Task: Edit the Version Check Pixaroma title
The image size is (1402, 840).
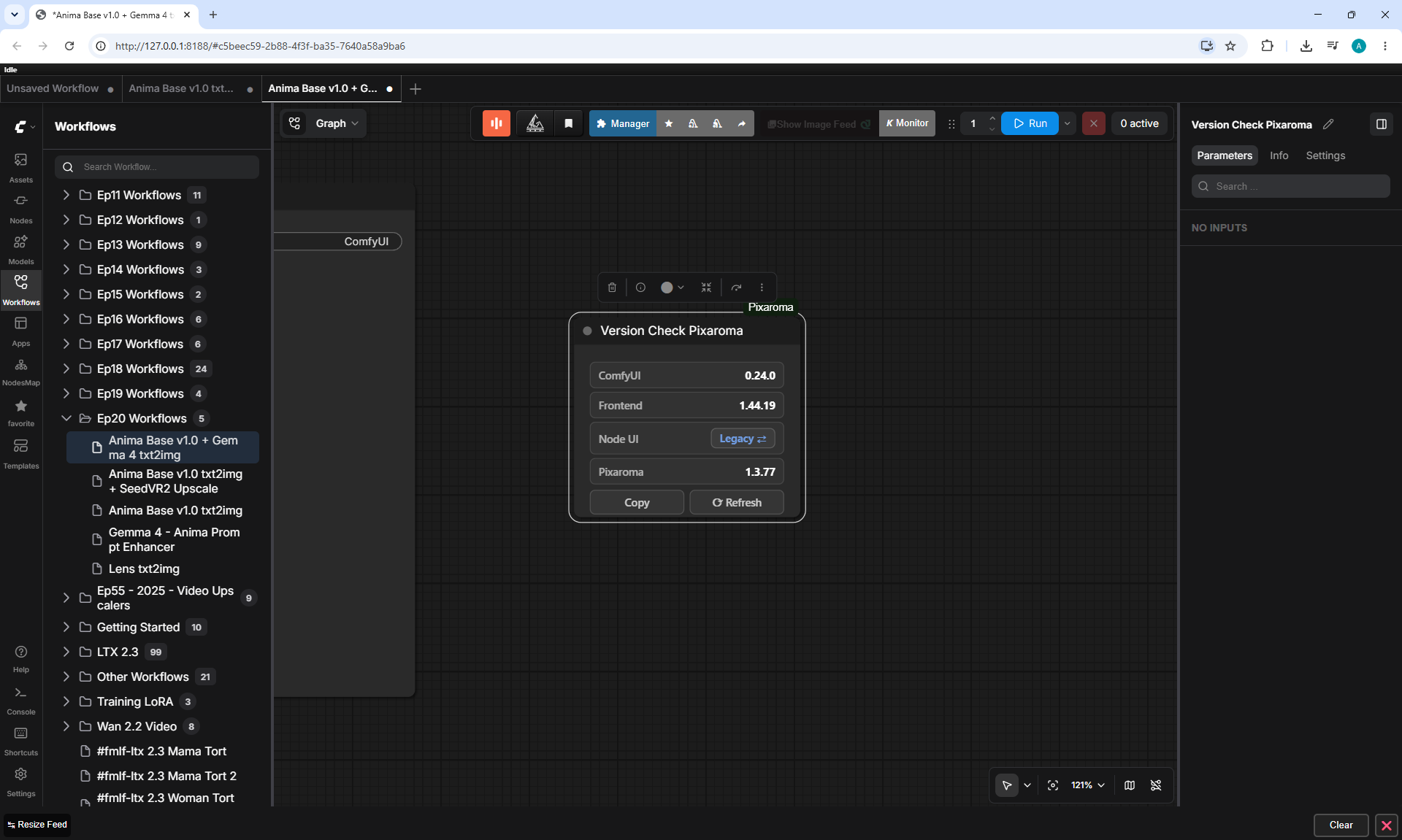Action: (1328, 124)
